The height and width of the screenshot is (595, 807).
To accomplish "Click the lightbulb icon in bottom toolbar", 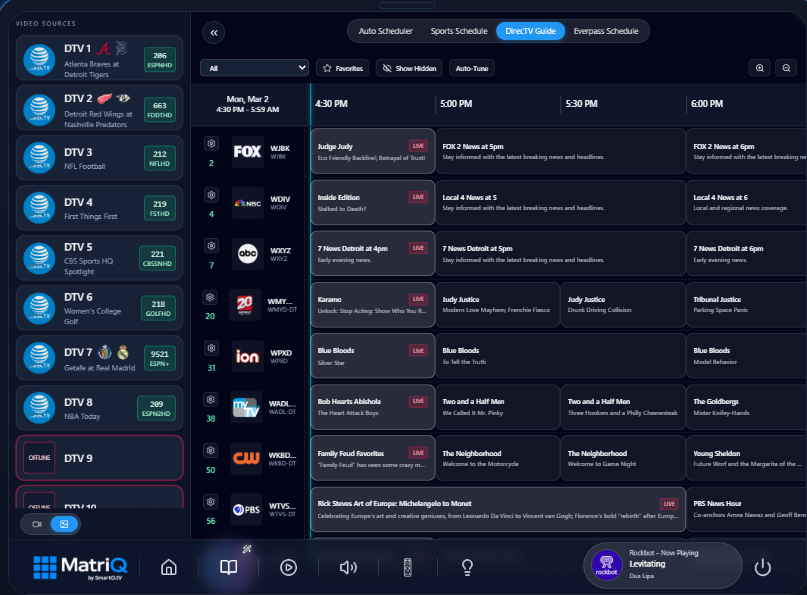I will coord(466,567).
